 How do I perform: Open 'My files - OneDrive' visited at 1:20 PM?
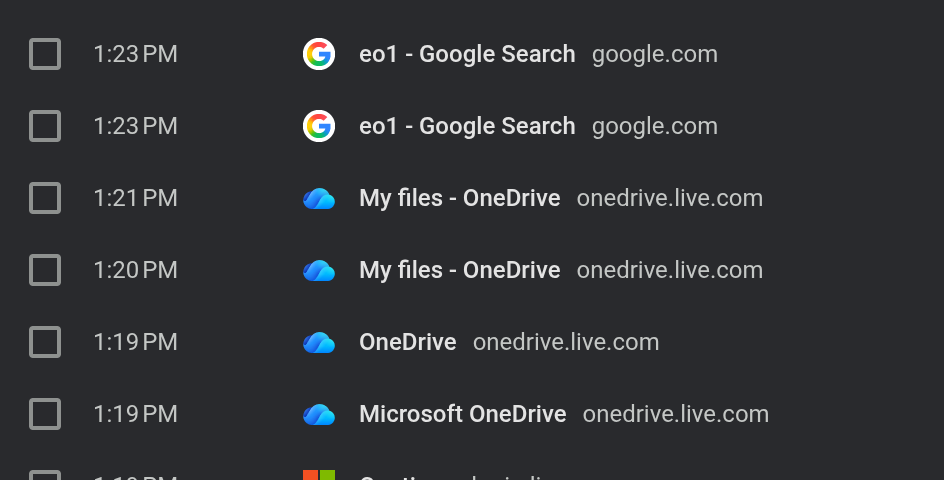pyautogui.click(x=459, y=270)
